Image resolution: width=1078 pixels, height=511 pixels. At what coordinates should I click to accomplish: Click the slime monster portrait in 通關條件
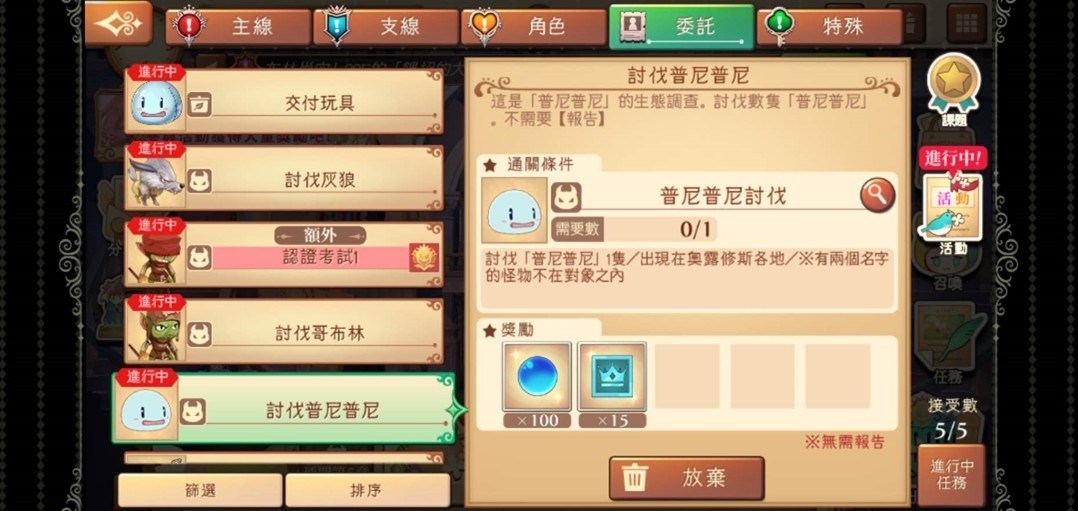[514, 210]
